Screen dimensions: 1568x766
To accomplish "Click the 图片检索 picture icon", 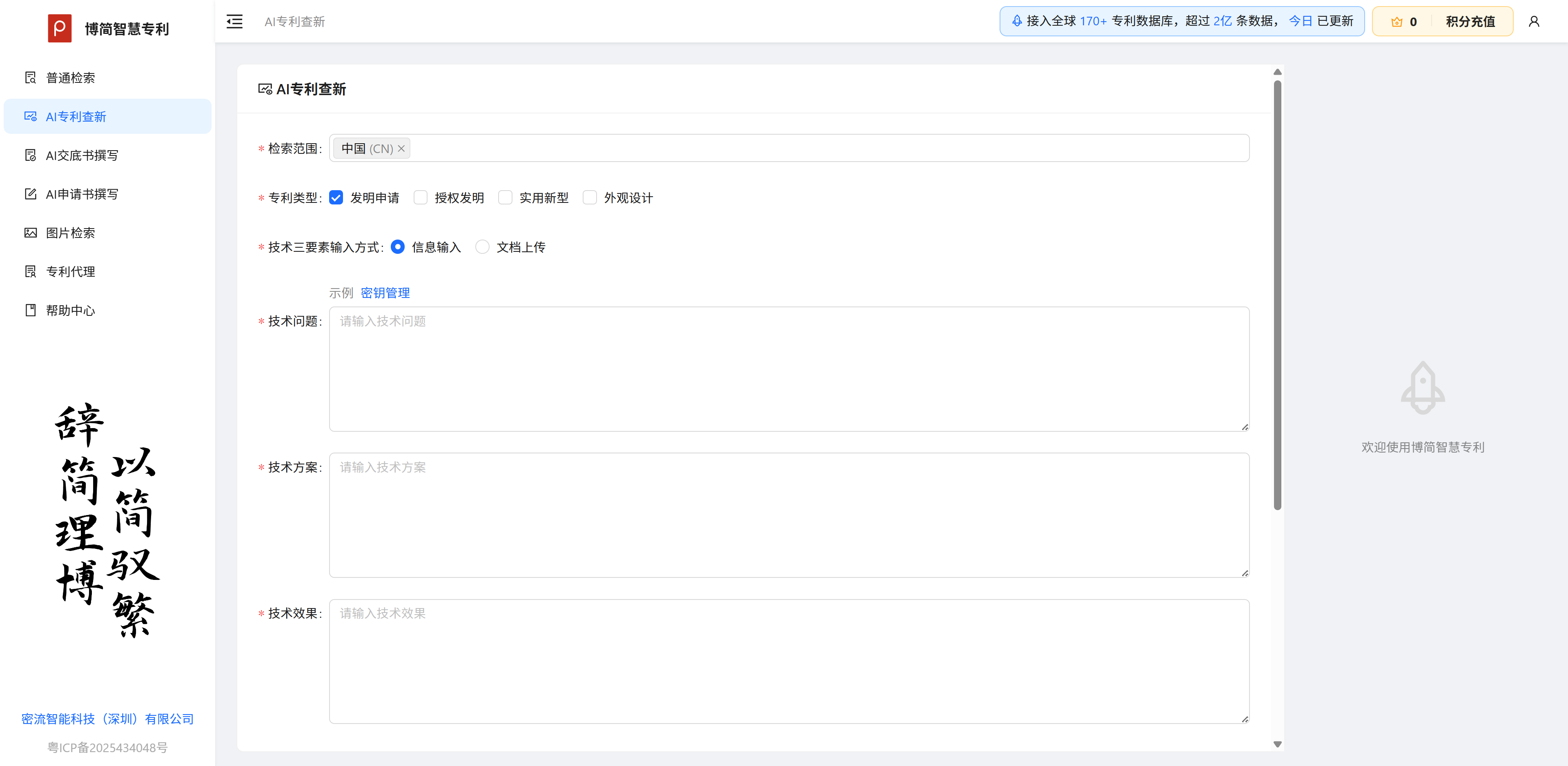I will 31,233.
